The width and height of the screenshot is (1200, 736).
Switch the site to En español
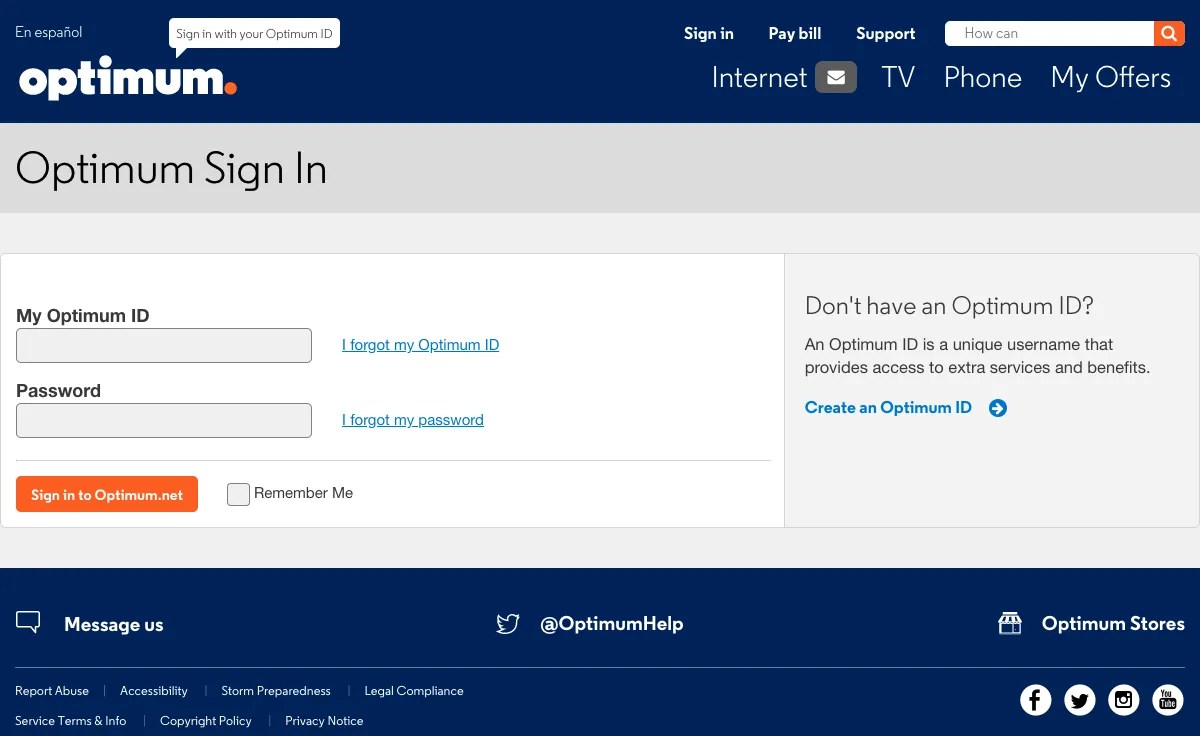48,32
